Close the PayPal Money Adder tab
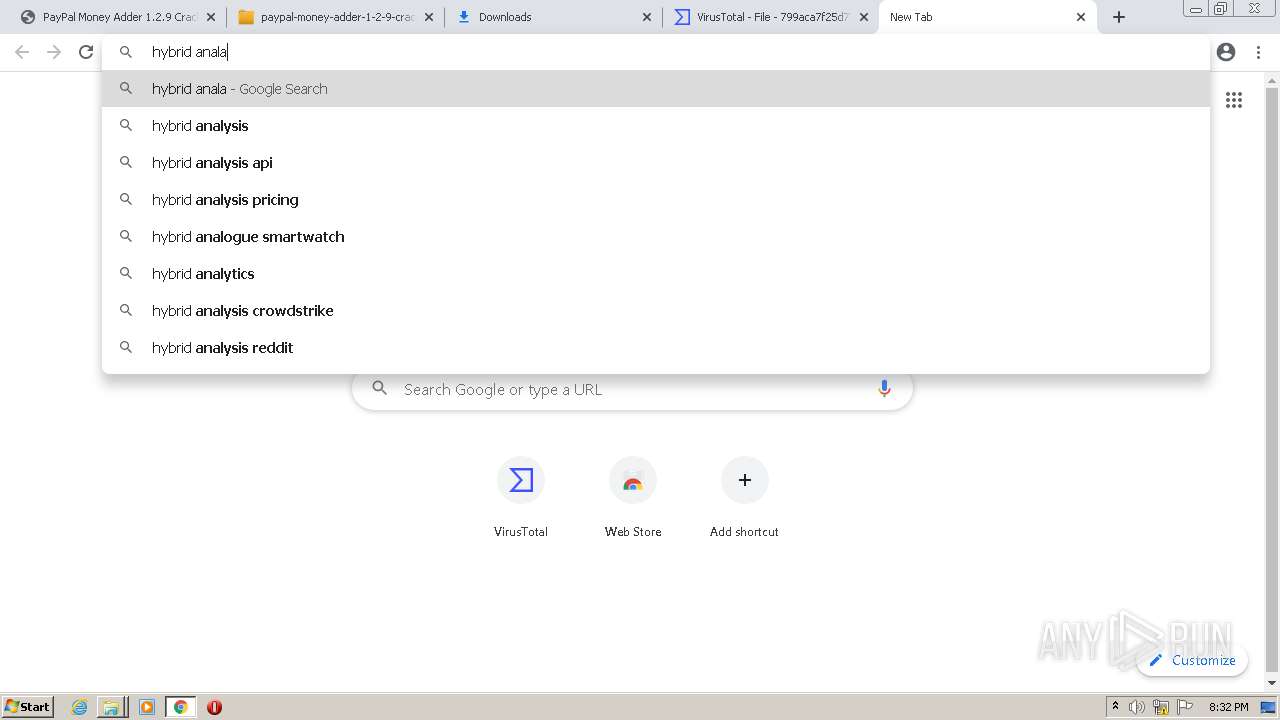Screen dimensions: 1280x720 pyautogui.click(x=211, y=17)
